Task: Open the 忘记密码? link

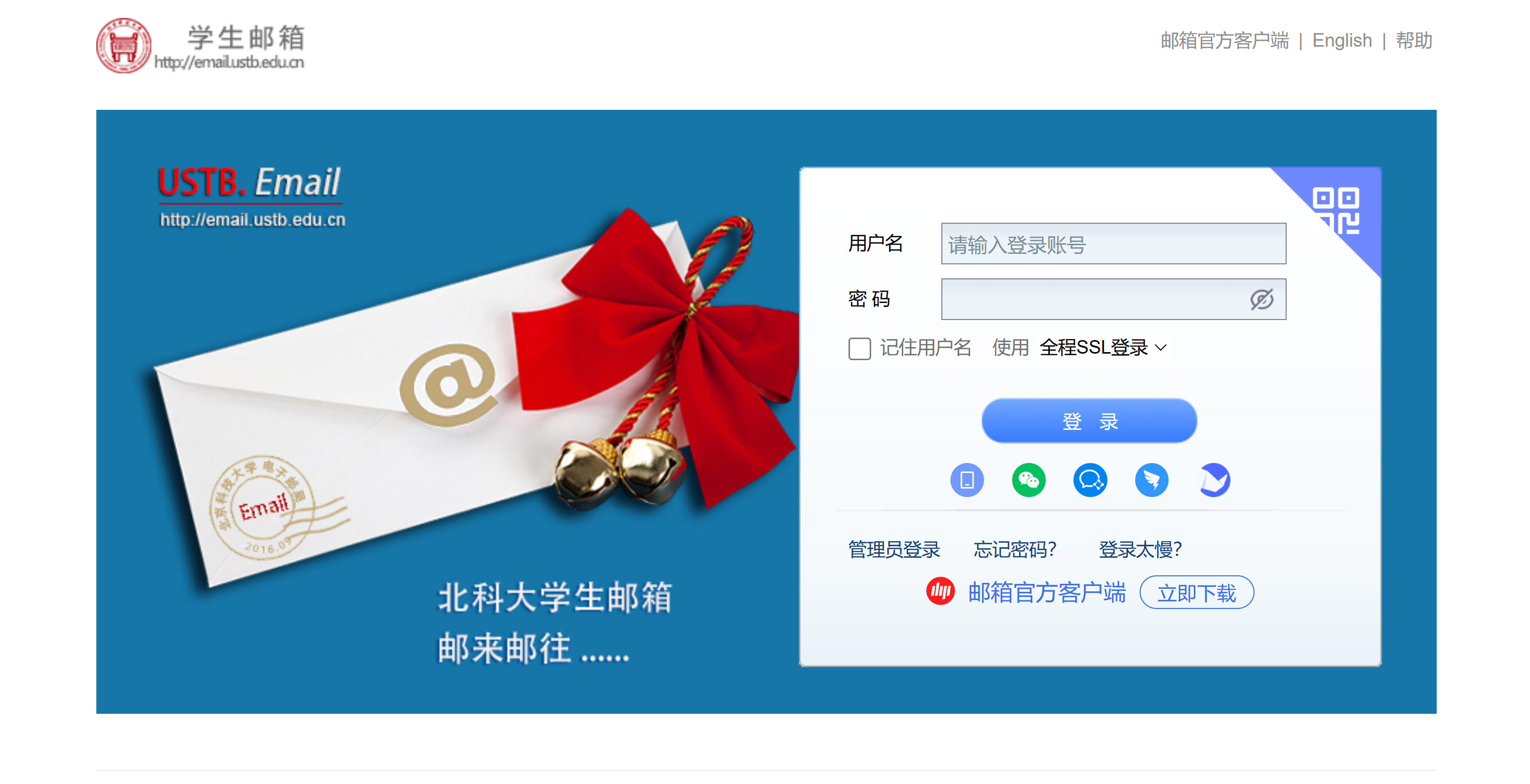Action: pos(1015,550)
